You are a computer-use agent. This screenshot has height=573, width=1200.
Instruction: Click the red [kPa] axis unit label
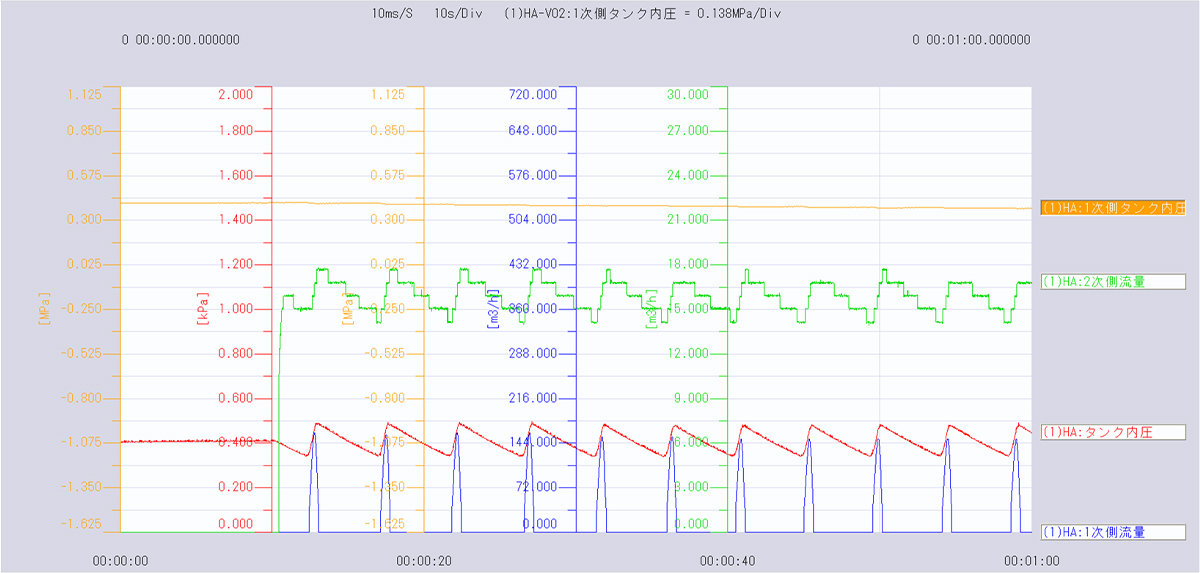(x=203, y=309)
